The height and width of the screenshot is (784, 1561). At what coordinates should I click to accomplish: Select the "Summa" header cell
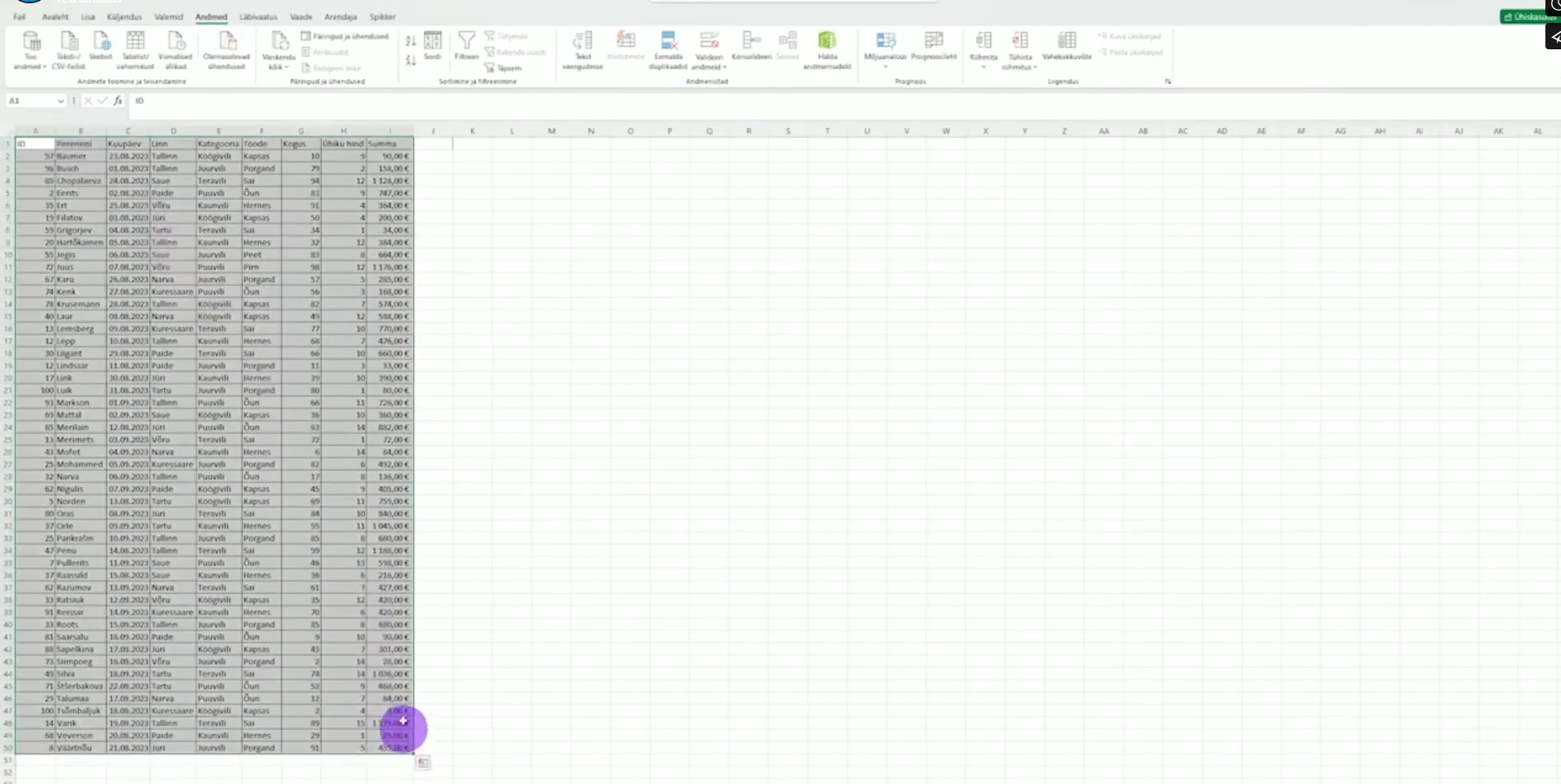tap(390, 144)
